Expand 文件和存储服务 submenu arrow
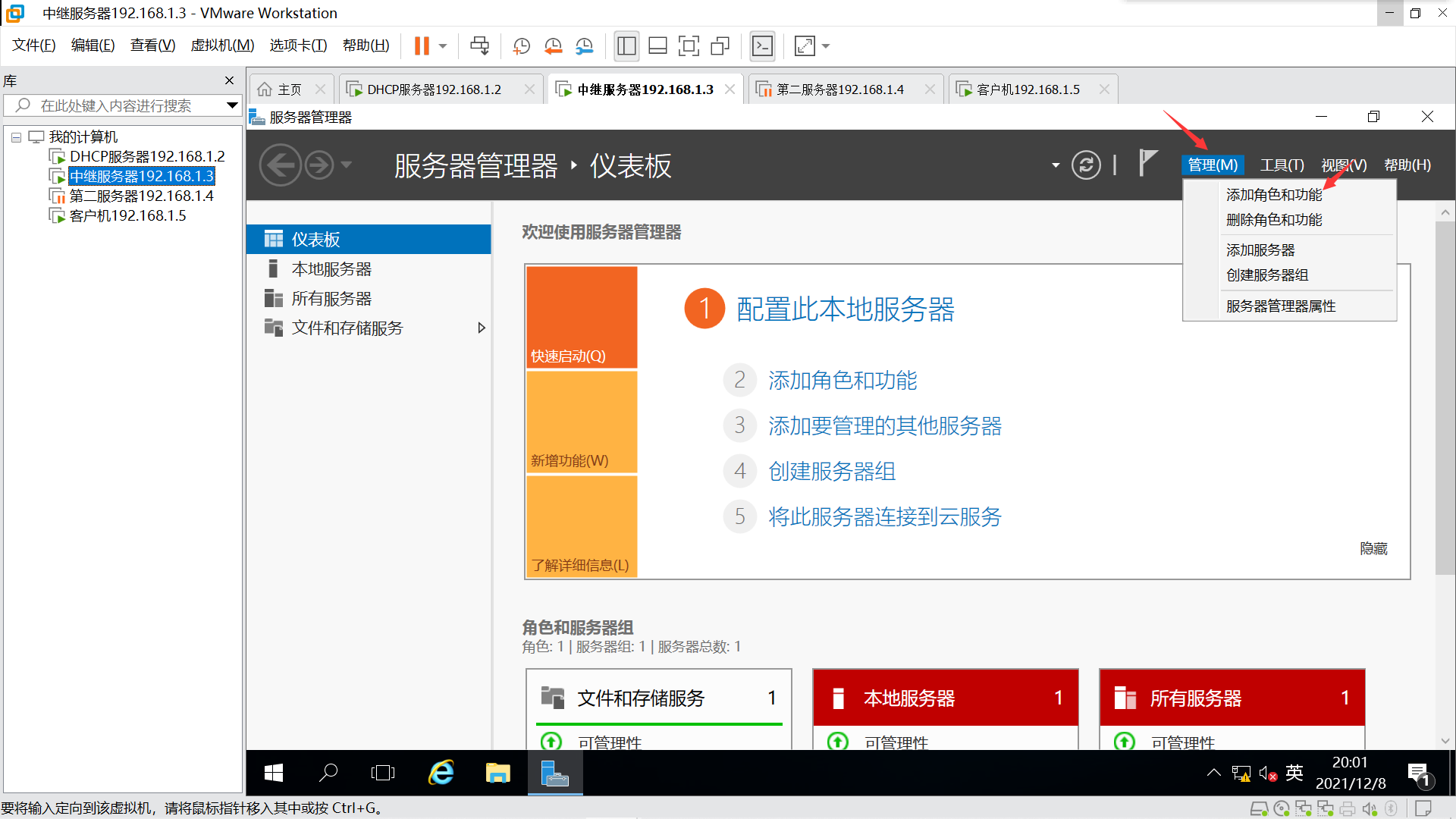Screen dimensions: 1456x819 tap(481, 328)
